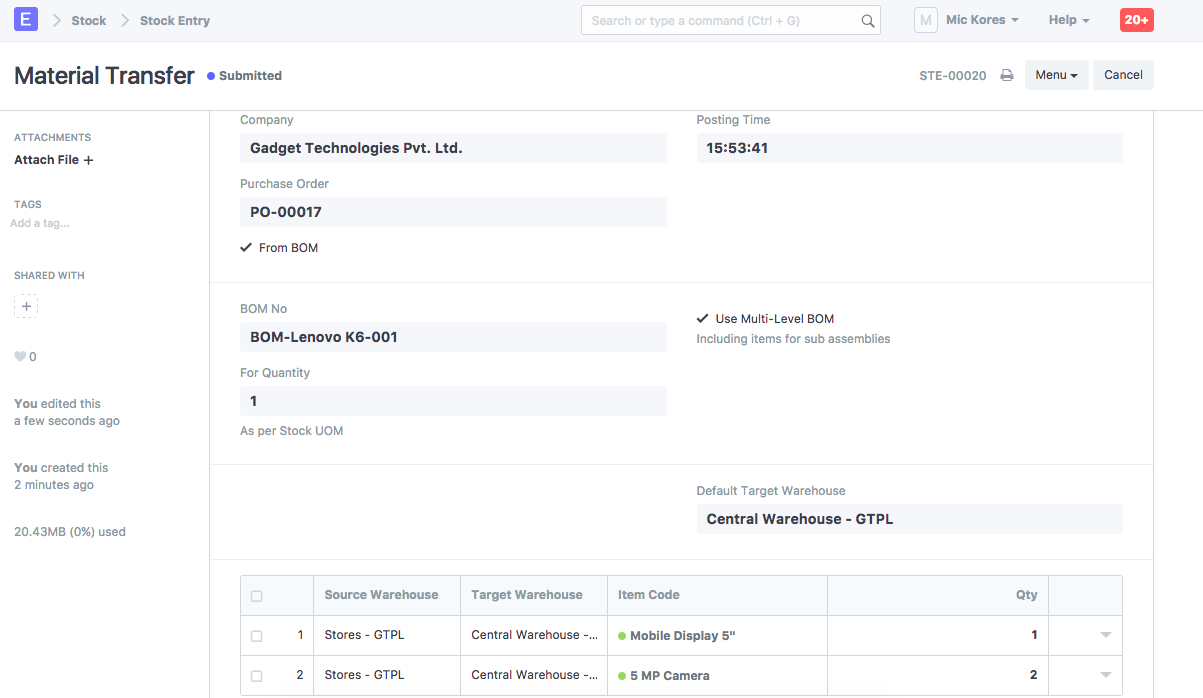This screenshot has height=698, width=1203.
Task: Open the Help dropdown menu
Action: pyautogui.click(x=1068, y=20)
